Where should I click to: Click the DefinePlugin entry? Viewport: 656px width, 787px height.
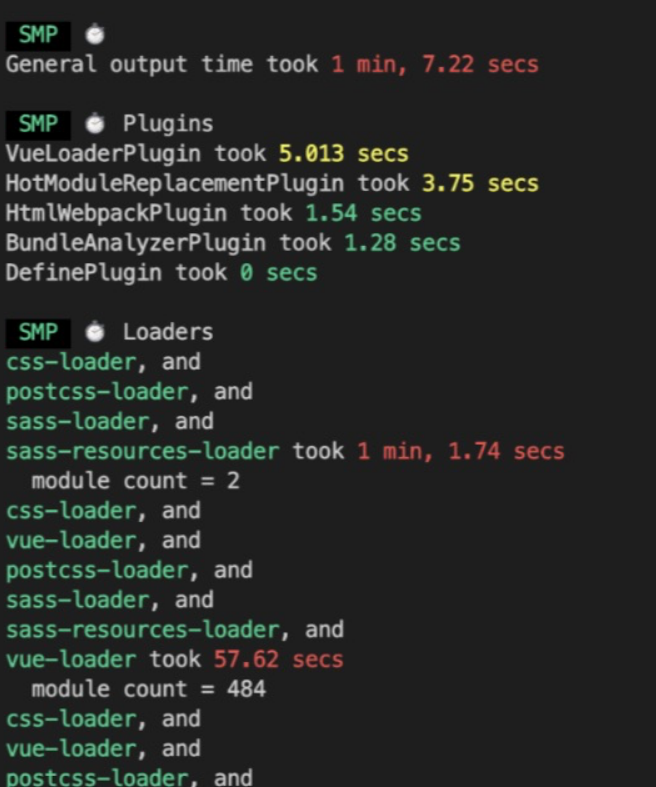83,273
